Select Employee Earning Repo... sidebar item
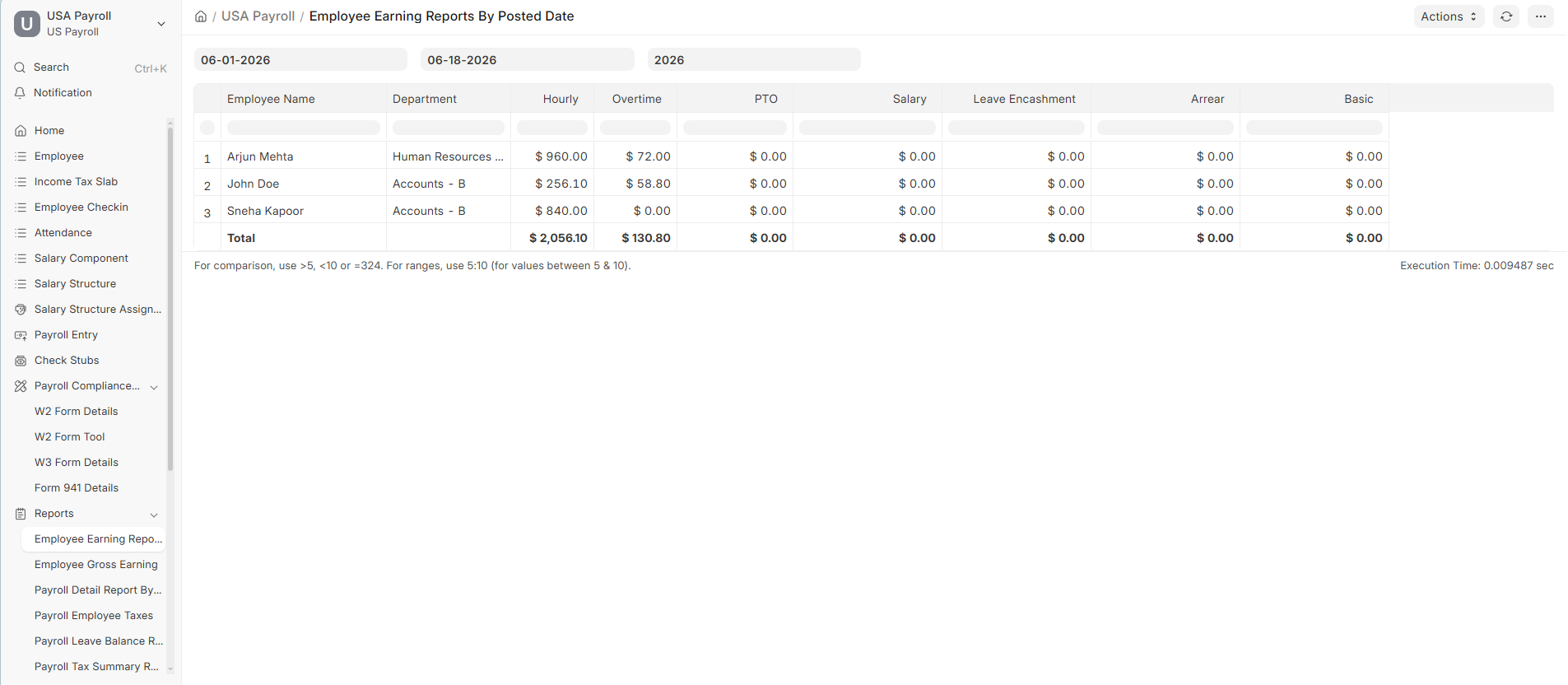 click(x=93, y=539)
